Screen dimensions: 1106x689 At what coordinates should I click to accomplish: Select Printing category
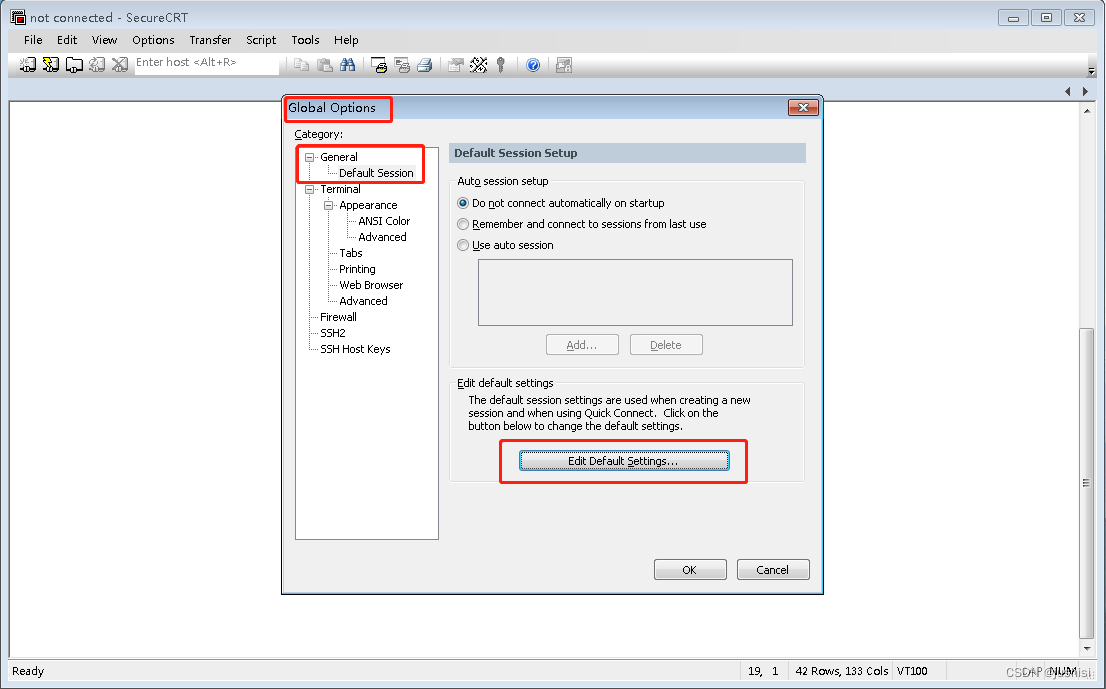[357, 269]
